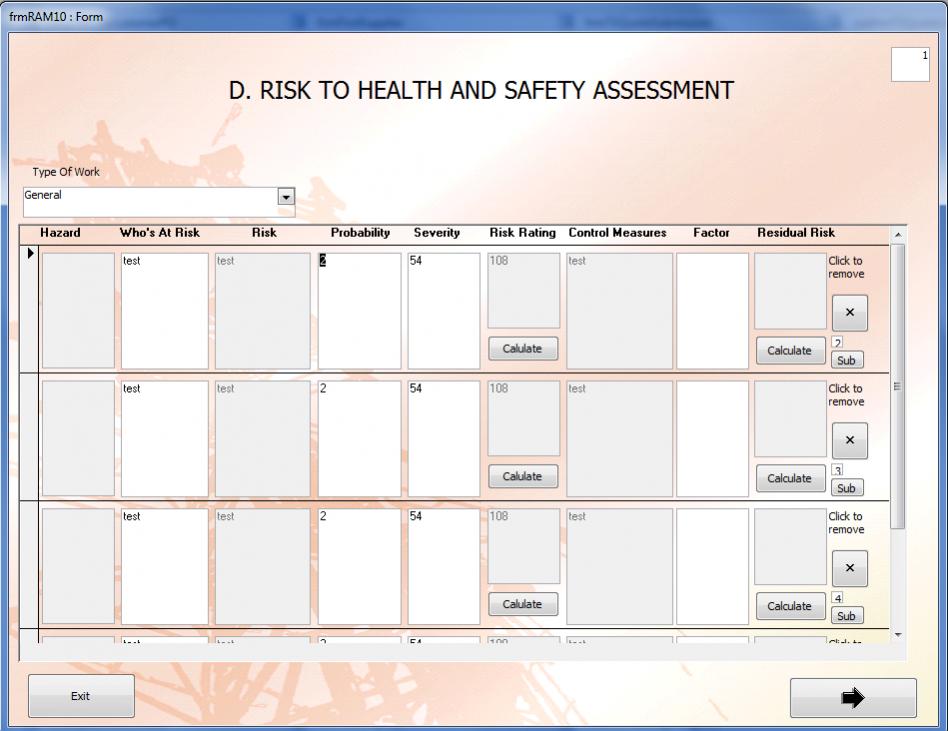Screen dimensions: 948x731
Task: Click the Sub button next to number 3
Action: pos(846,488)
